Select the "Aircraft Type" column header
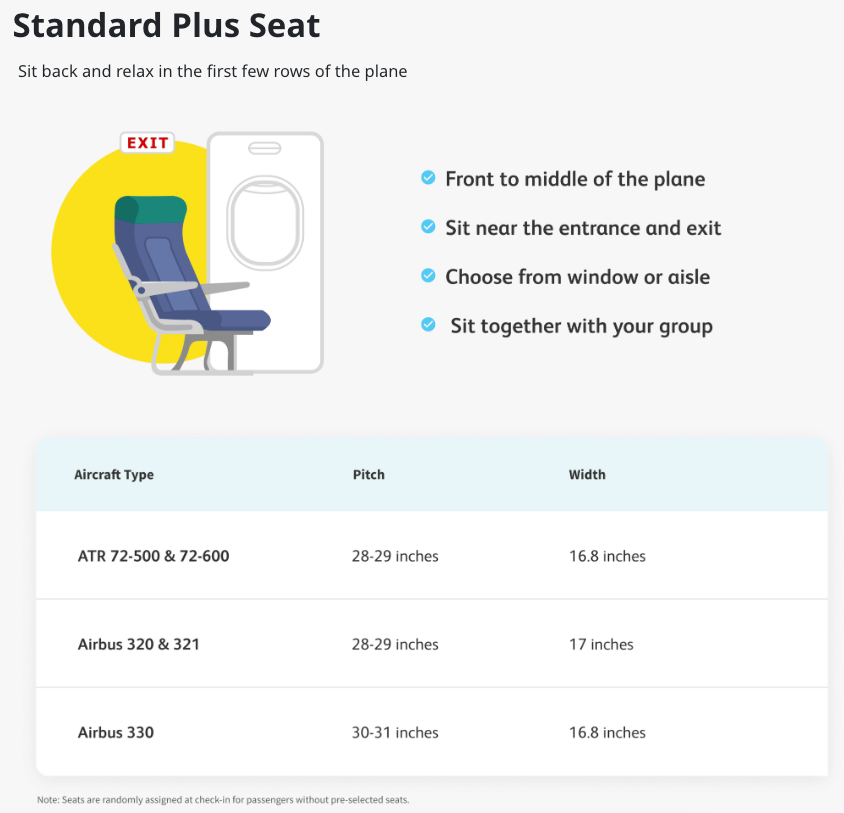Screen dimensions: 844x813 [x=114, y=474]
